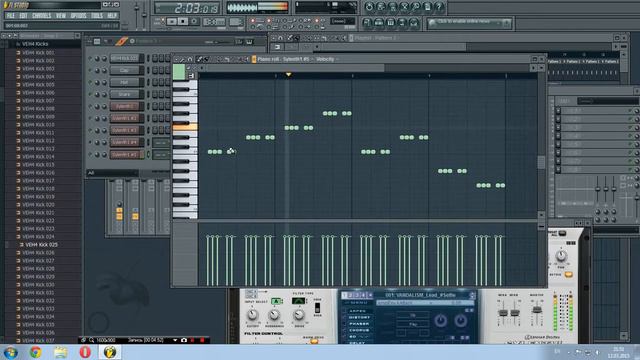
Task: Open graph editor icon in channel rack
Action: tap(239, 42)
